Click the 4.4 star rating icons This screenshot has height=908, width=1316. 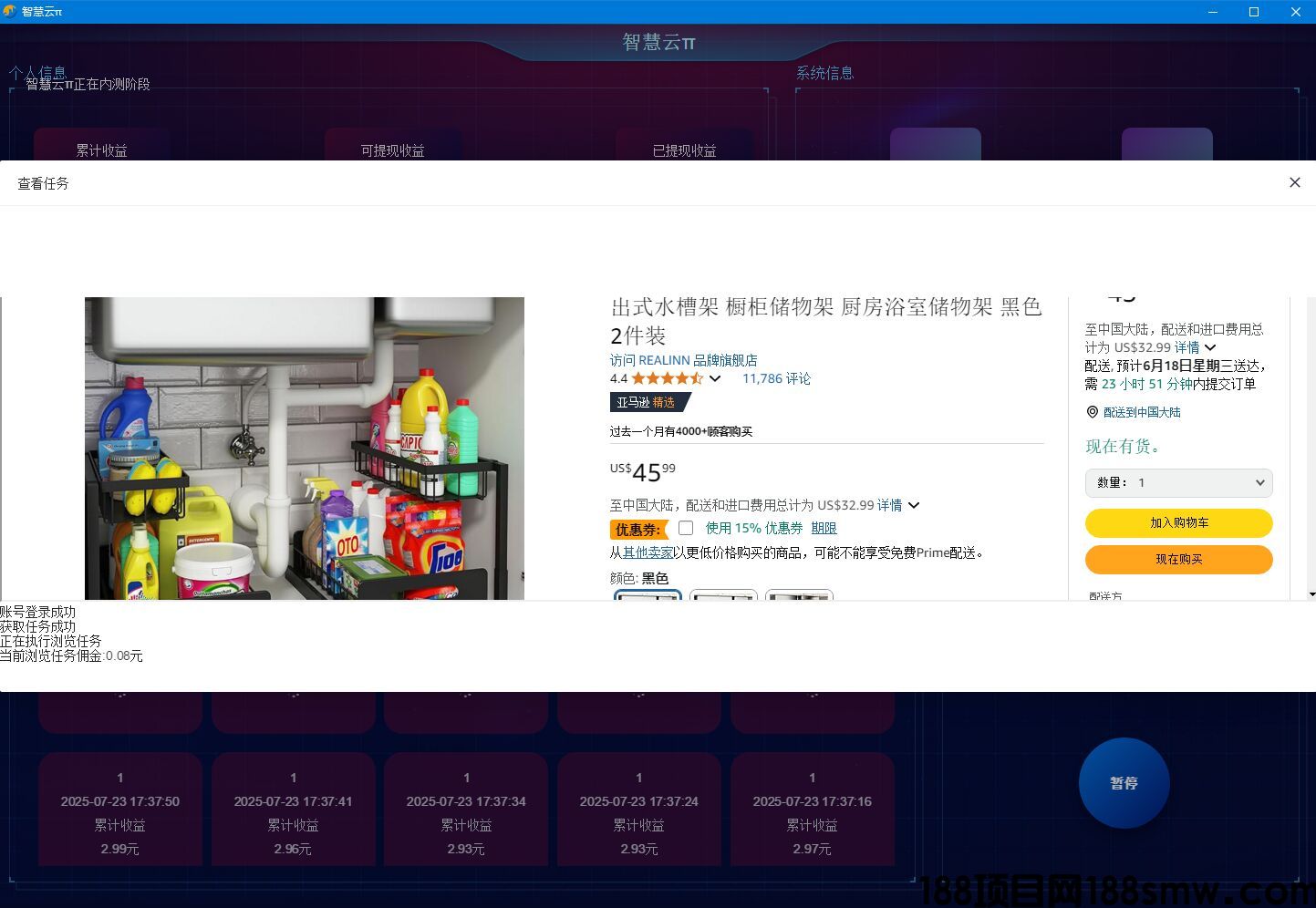click(x=667, y=378)
